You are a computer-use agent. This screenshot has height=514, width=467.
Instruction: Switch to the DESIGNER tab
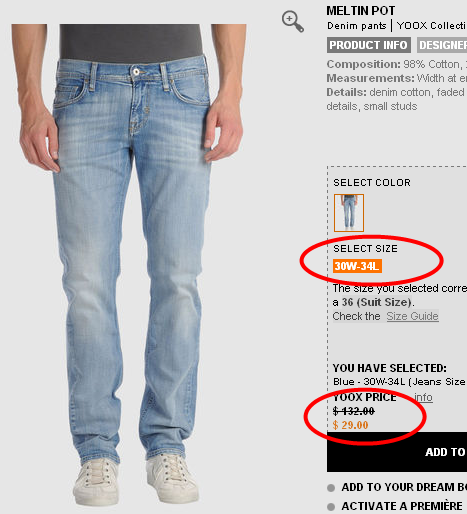point(442,45)
